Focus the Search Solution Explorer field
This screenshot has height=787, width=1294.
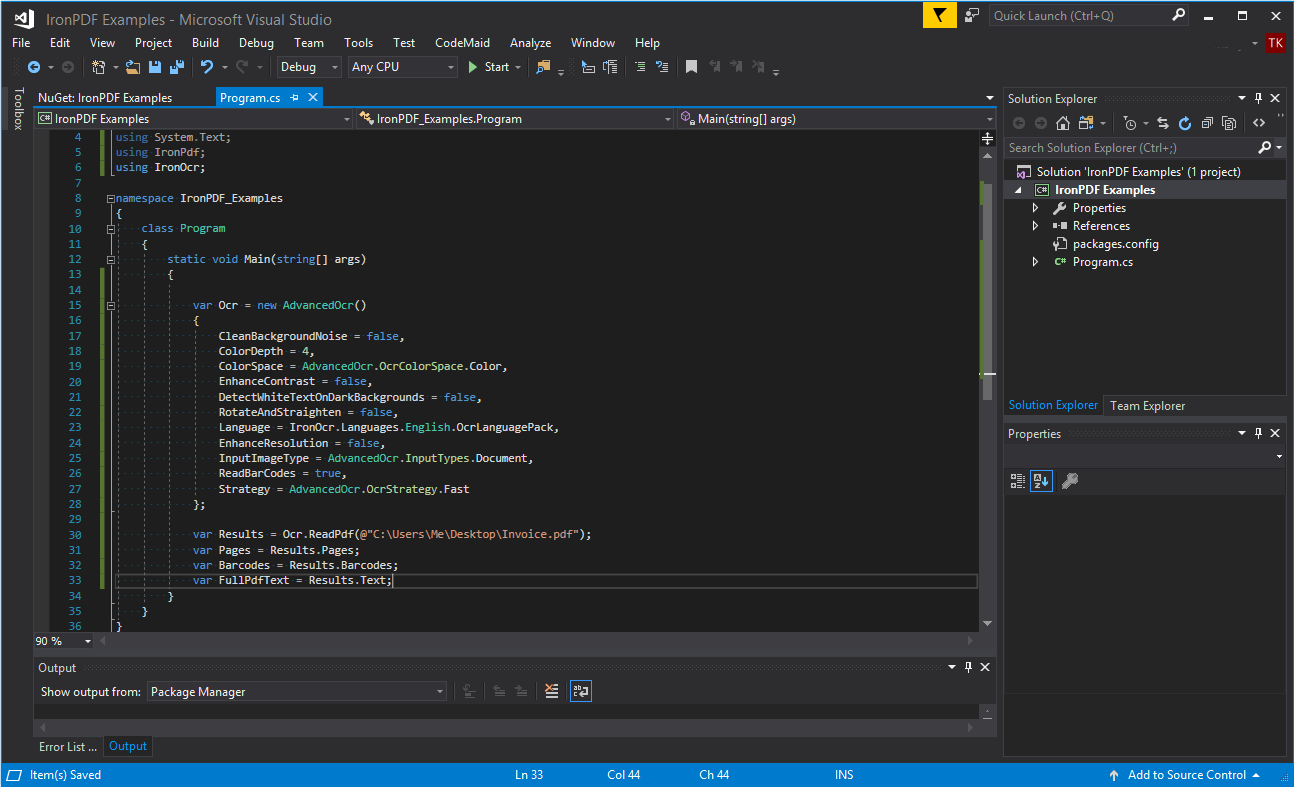[1130, 148]
